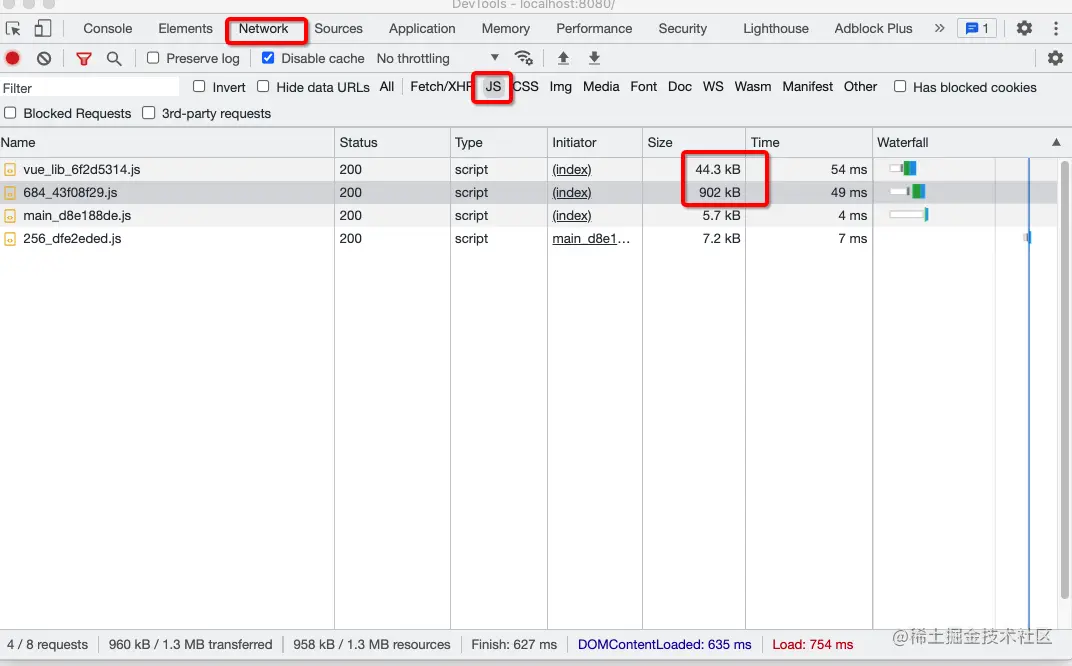Toggle the Preserve log checkbox
Viewport: 1072px width, 666px height.
[153, 58]
